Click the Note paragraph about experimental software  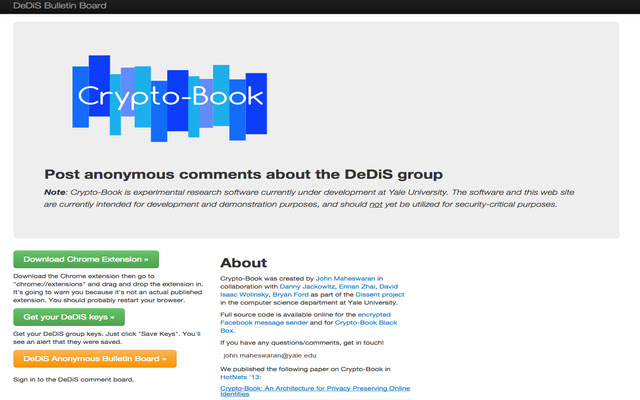(309, 198)
